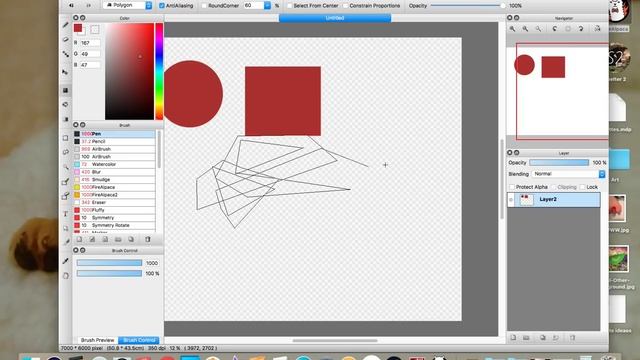Enable Constrain Proportions checkbox
This screenshot has height=360, width=640.
tap(345, 6)
